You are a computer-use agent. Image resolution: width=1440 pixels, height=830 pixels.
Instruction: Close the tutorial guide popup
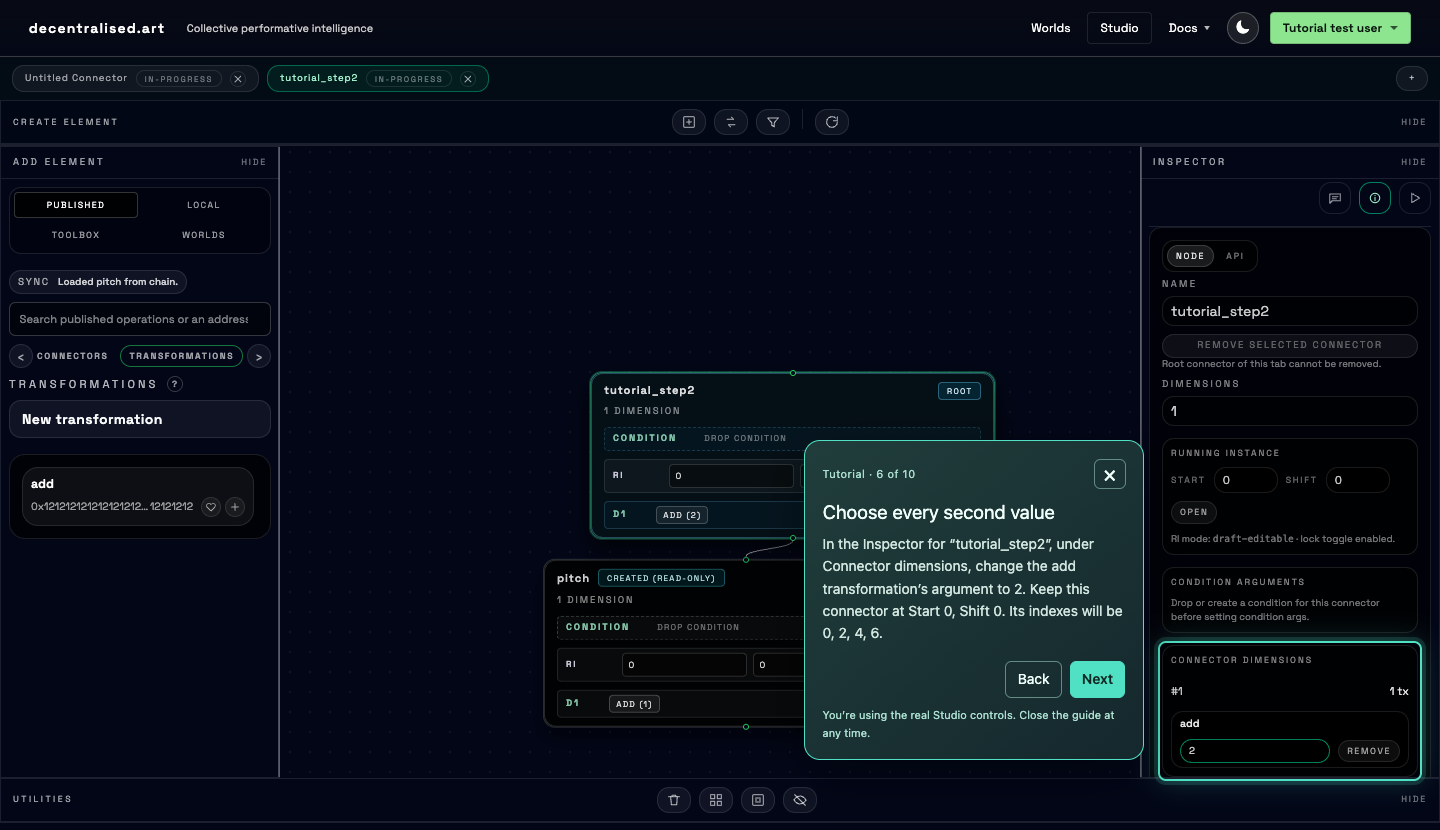pyautogui.click(x=1110, y=475)
